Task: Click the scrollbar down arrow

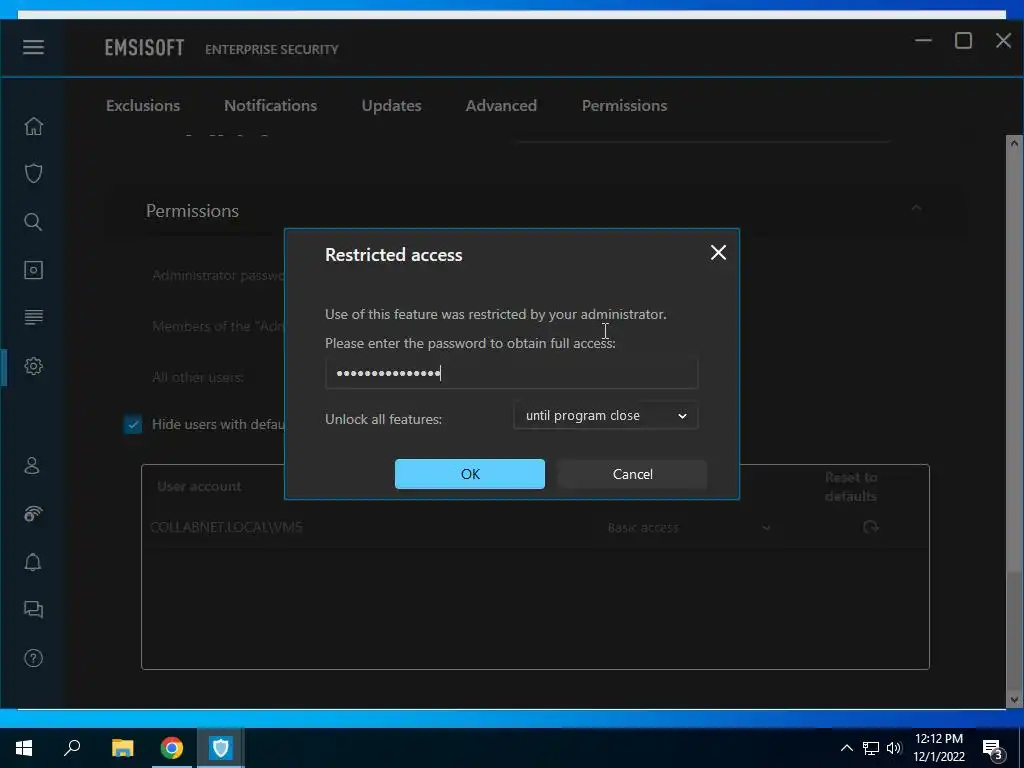Action: [x=1014, y=699]
